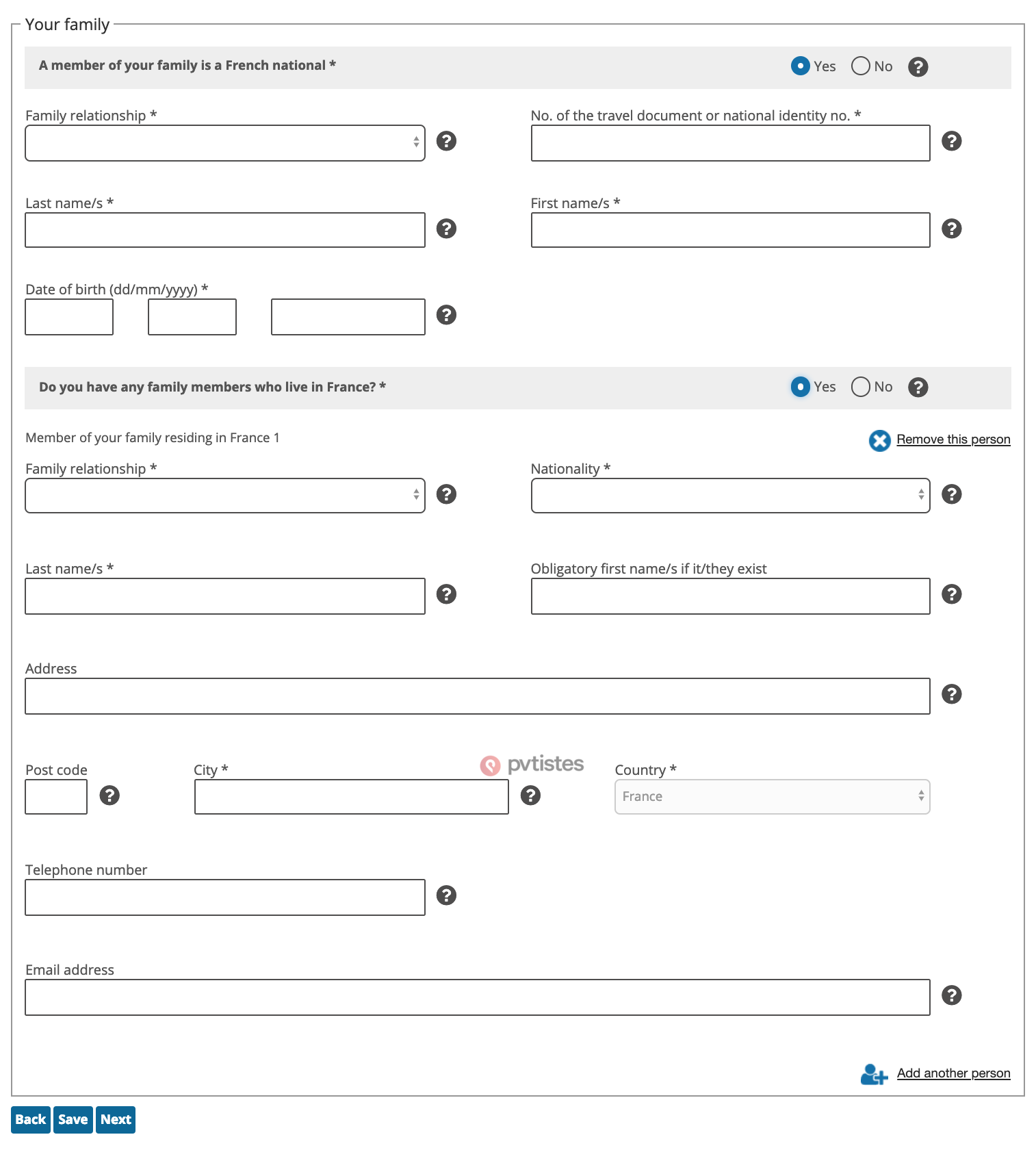This screenshot has width=1036, height=1150.
Task: Click the Back button
Action: tap(31, 1120)
